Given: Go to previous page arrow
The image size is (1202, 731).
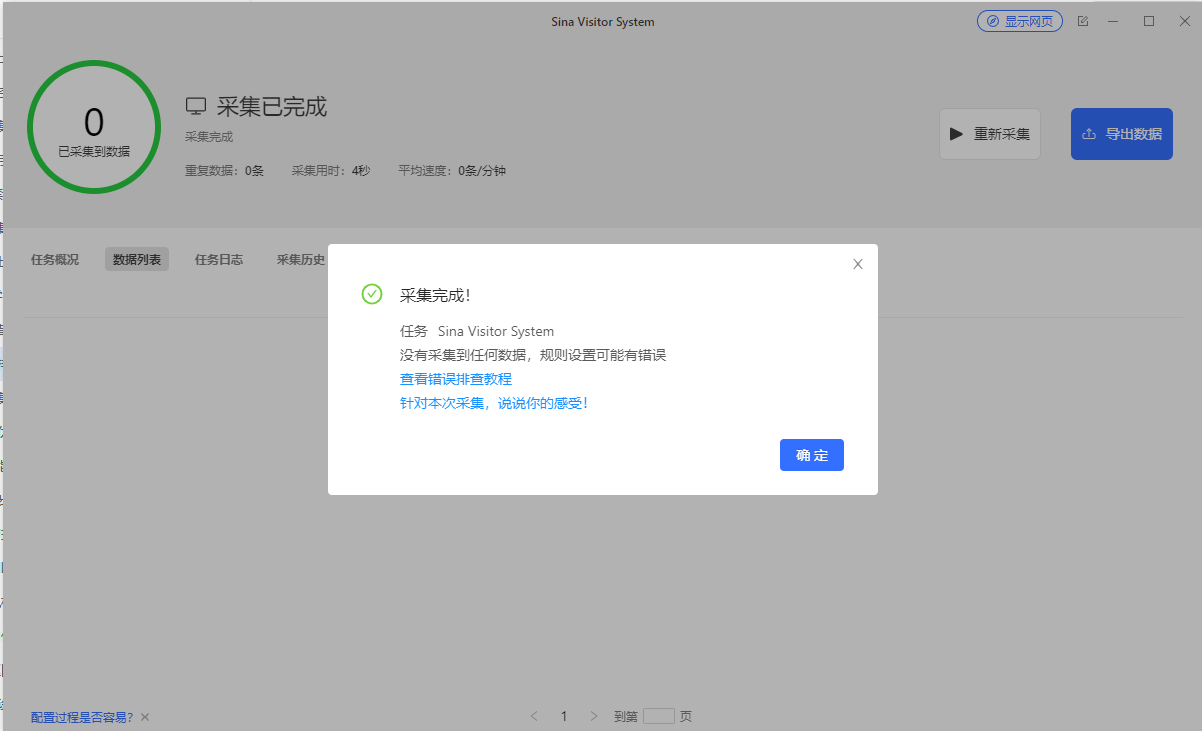Looking at the screenshot, I should coord(534,716).
